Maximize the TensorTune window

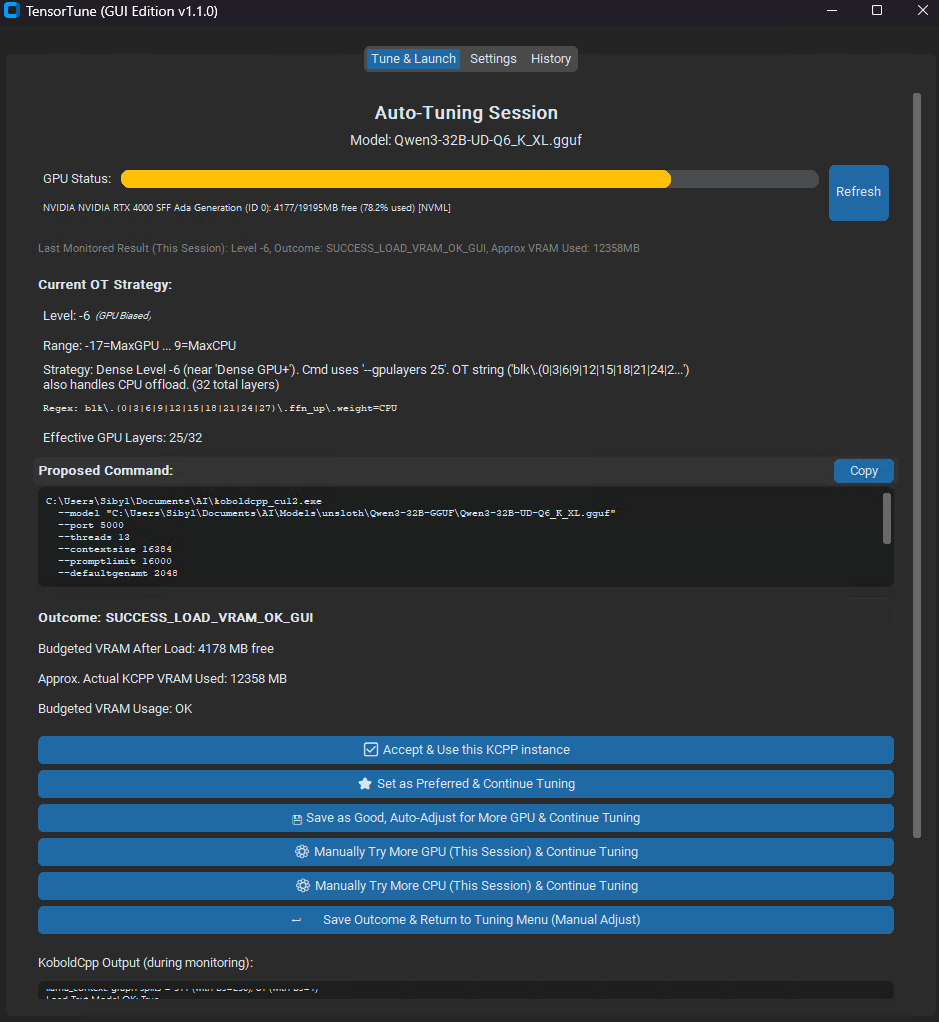tap(877, 10)
